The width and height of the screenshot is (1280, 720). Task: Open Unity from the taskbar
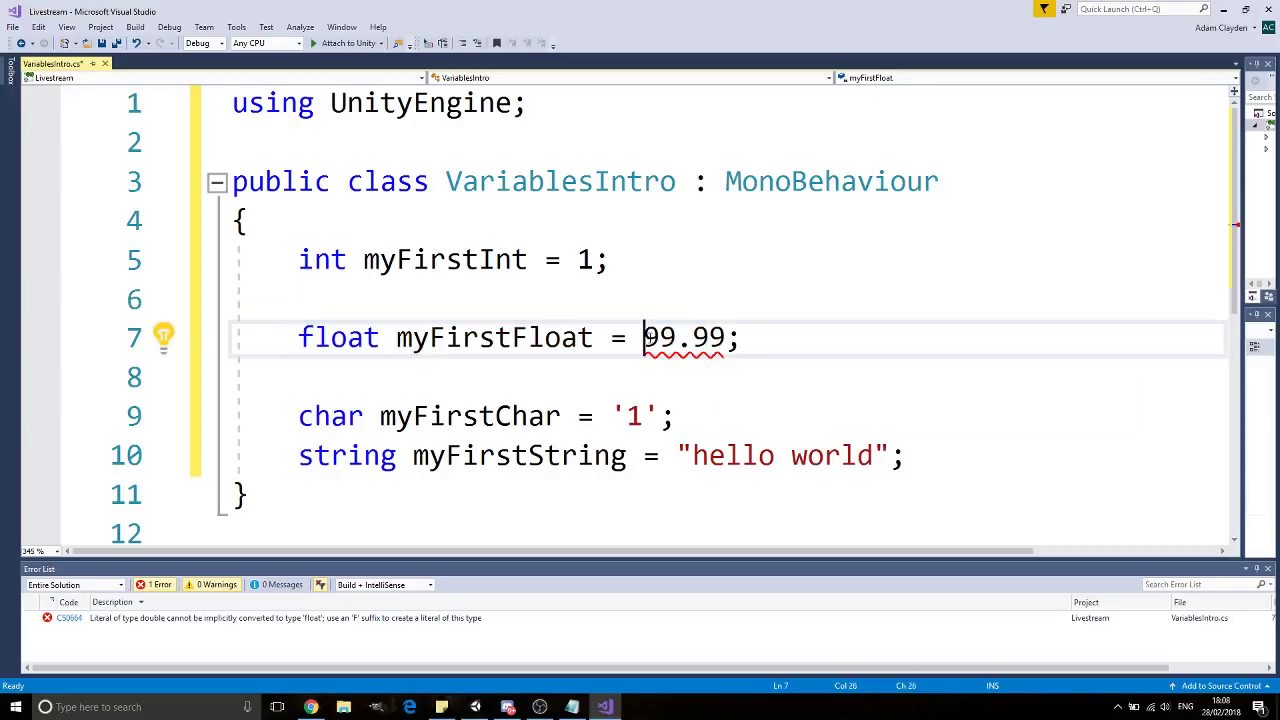[475, 707]
